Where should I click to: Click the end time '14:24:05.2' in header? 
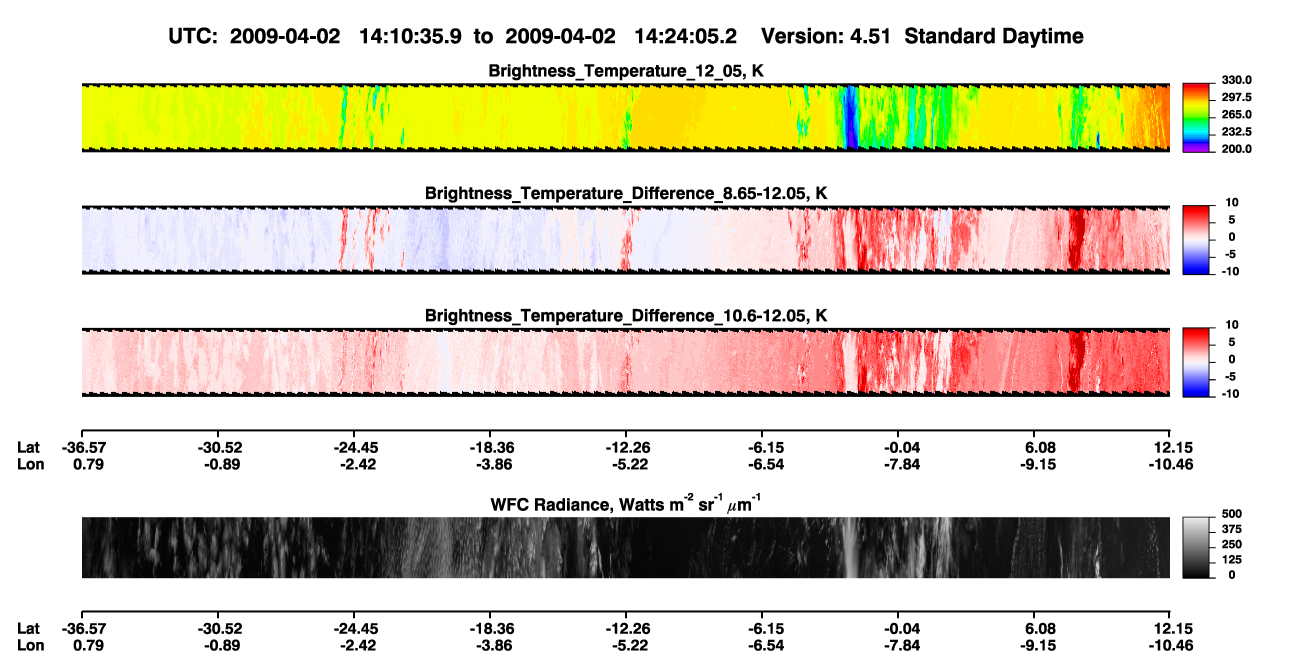tap(686, 37)
